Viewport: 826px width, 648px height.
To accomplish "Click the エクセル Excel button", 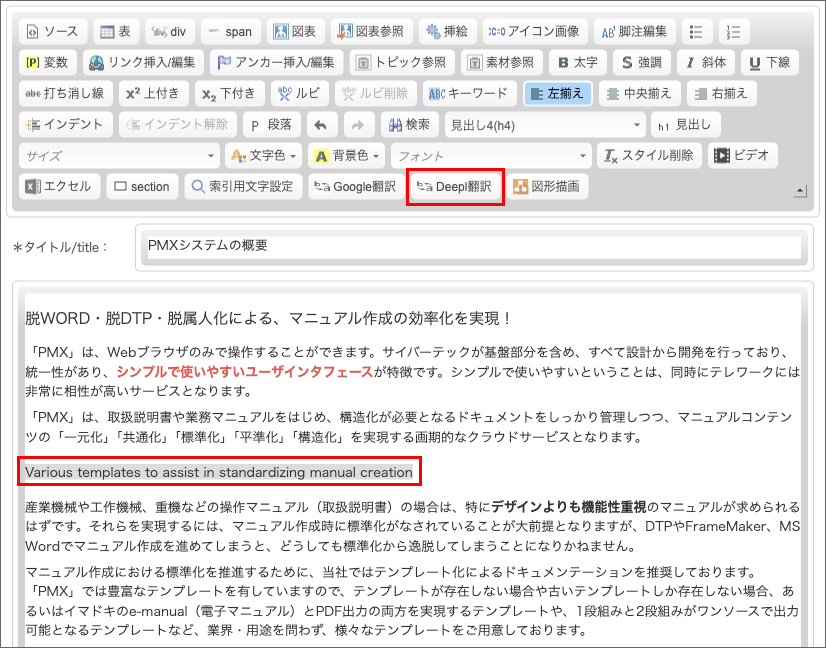I will (60, 187).
